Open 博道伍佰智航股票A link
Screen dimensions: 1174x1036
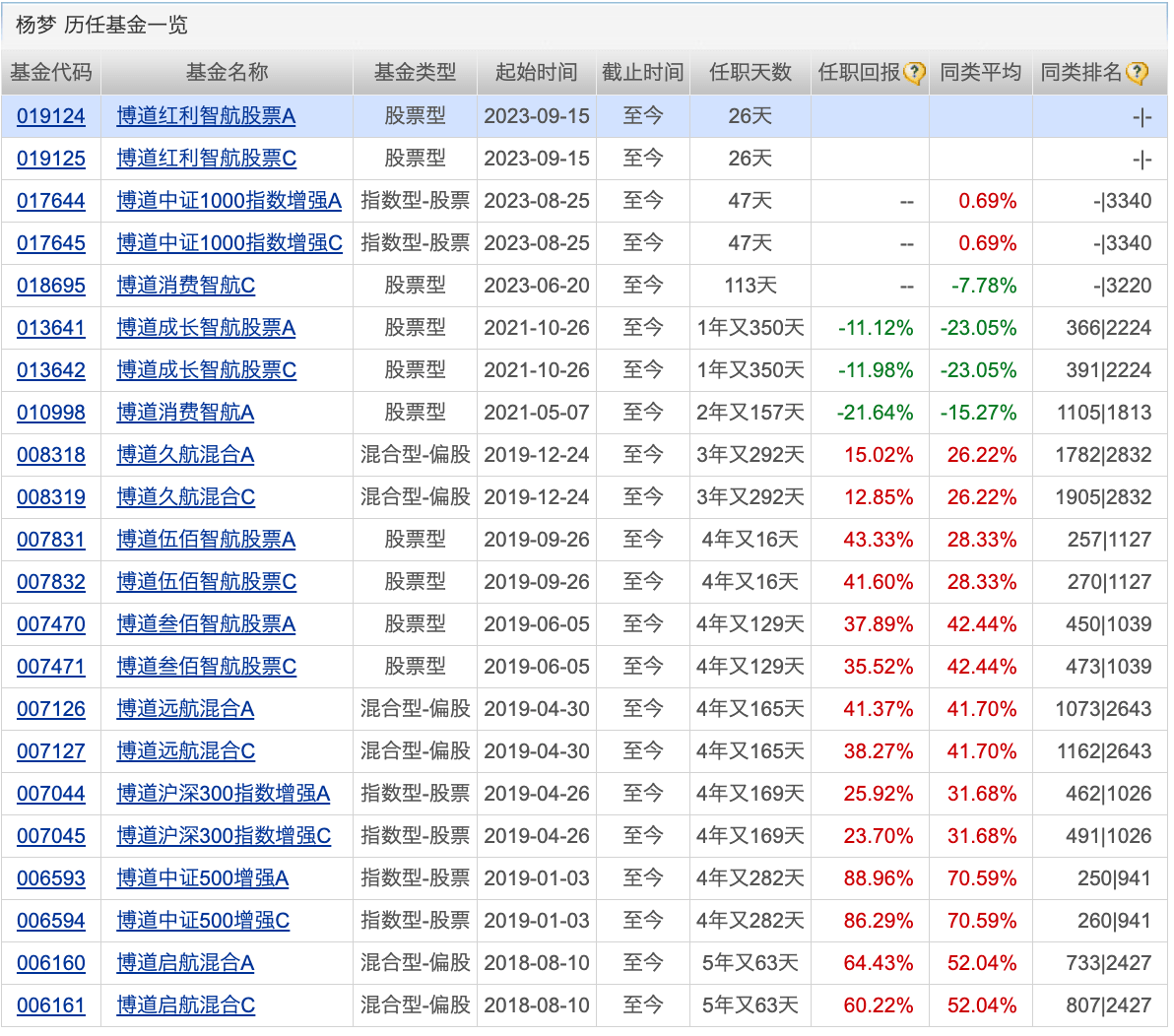[x=206, y=540]
